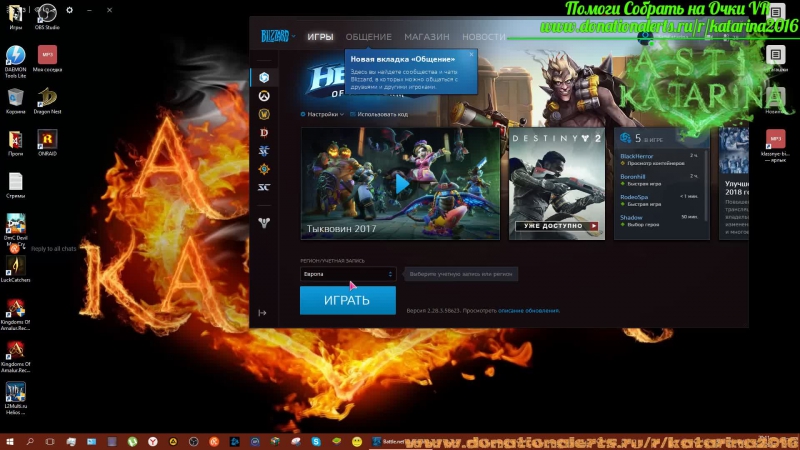Open Task View on the taskbar
This screenshot has height=450, width=800.
coord(50,441)
